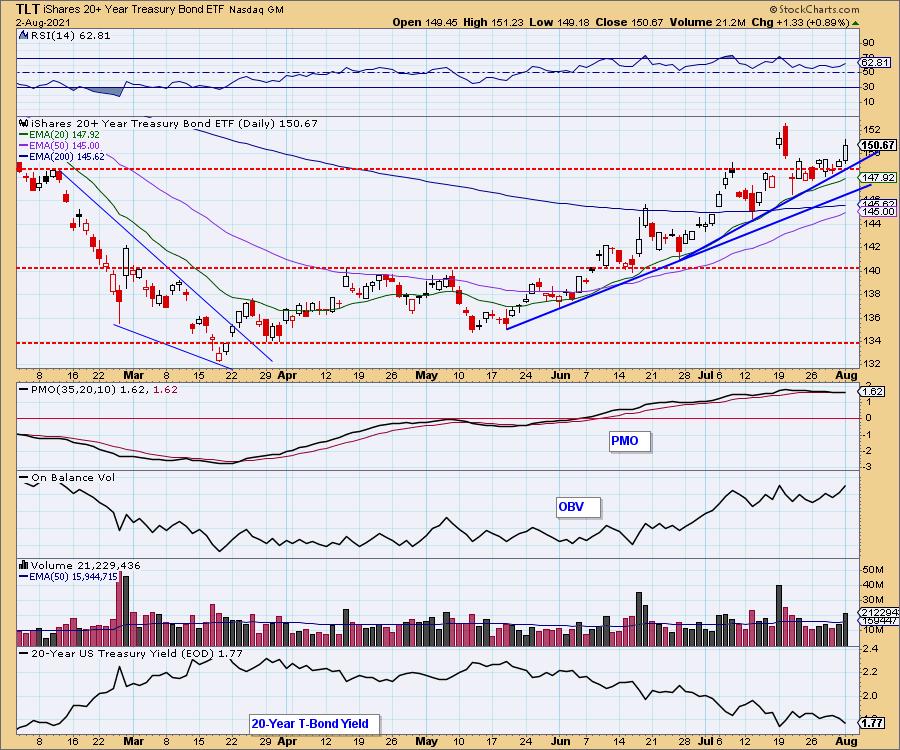Click the iShares (Daily) 150.67 price legend

[x=174, y=123]
